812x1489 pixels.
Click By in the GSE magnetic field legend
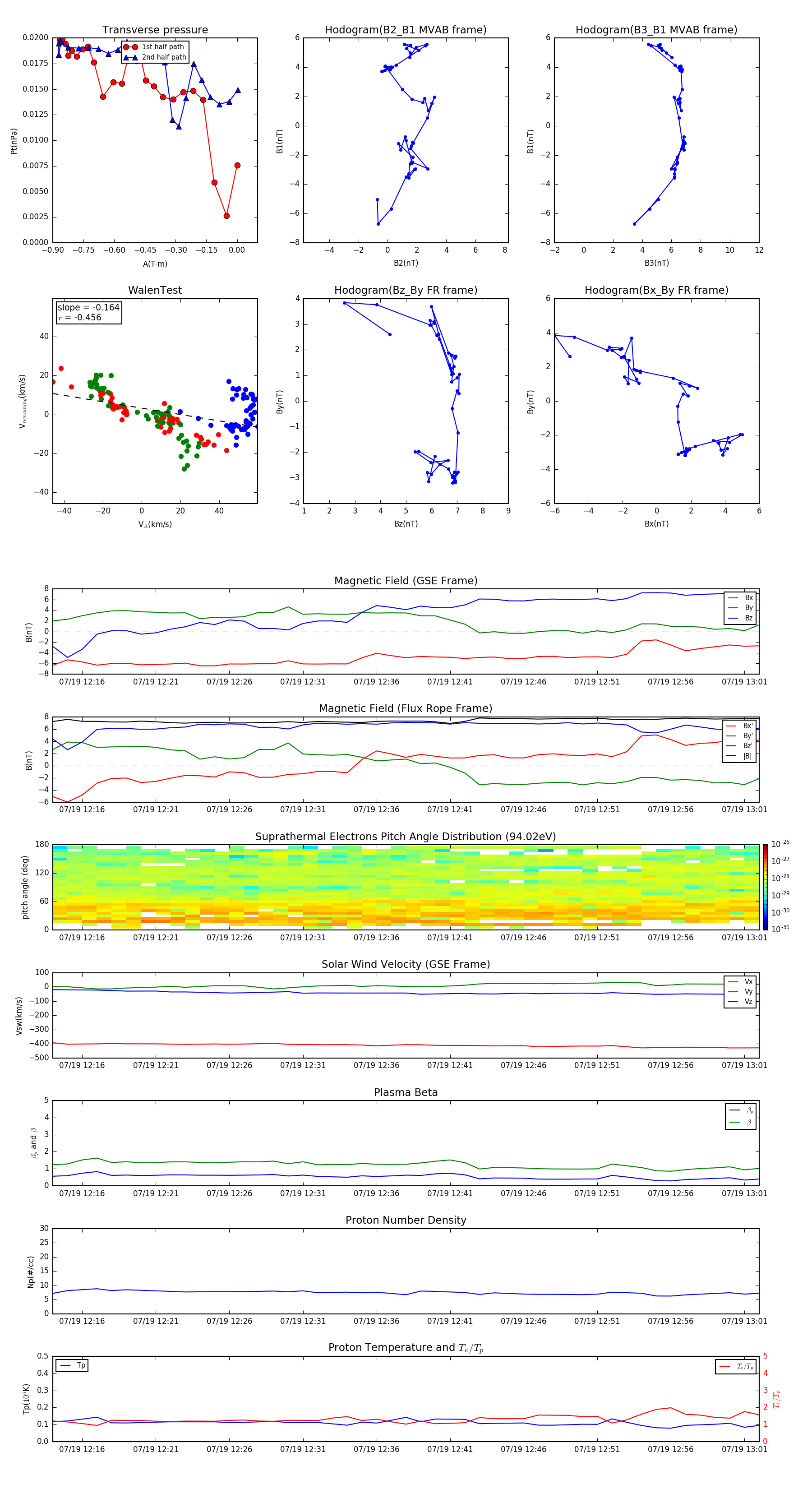(x=740, y=608)
